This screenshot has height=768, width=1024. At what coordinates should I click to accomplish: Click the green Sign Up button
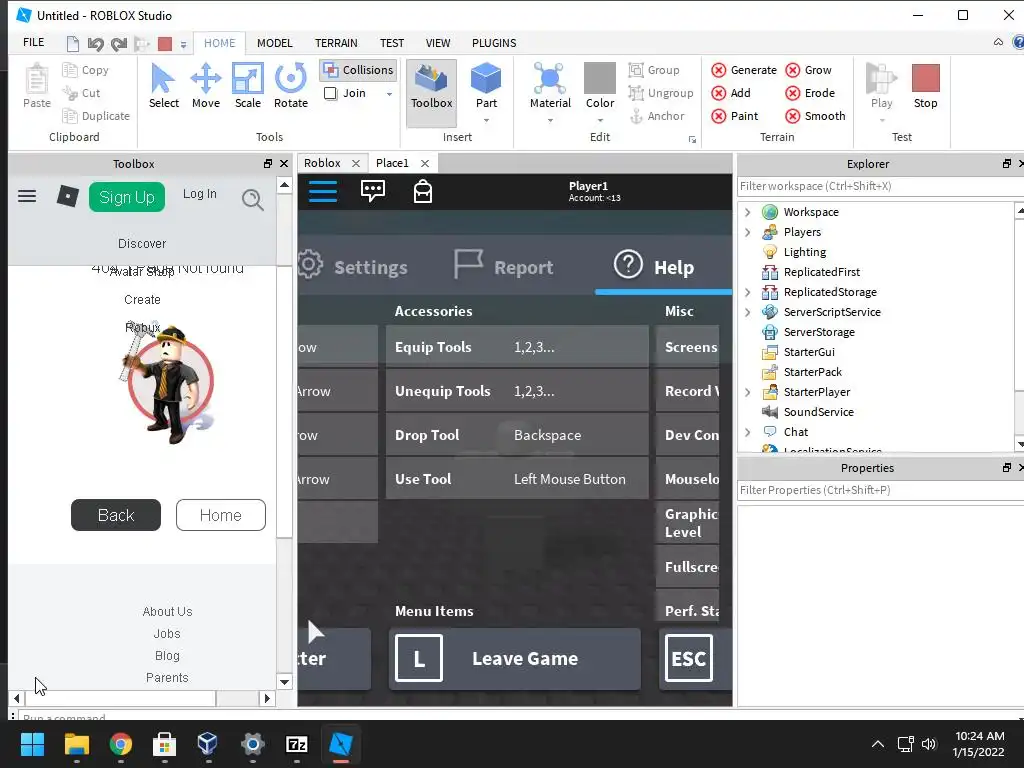[x=127, y=197]
